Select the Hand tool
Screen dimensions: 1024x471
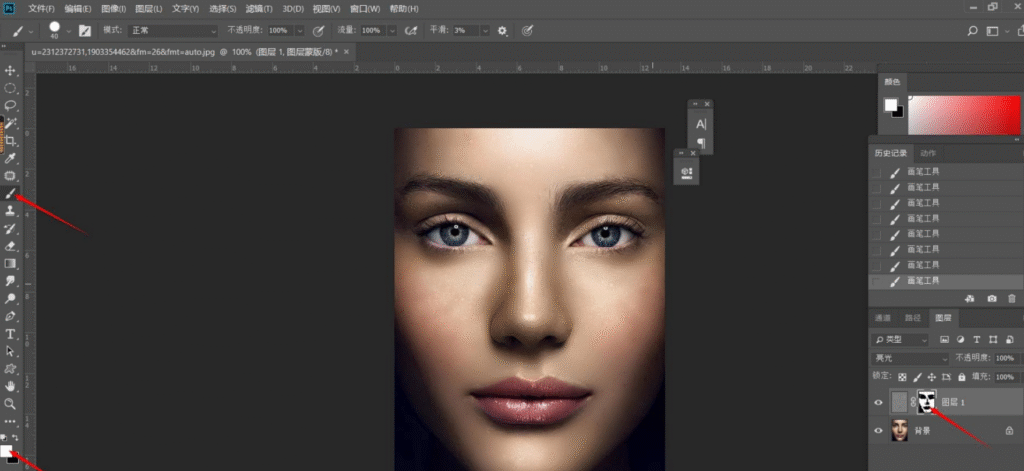tap(10, 387)
